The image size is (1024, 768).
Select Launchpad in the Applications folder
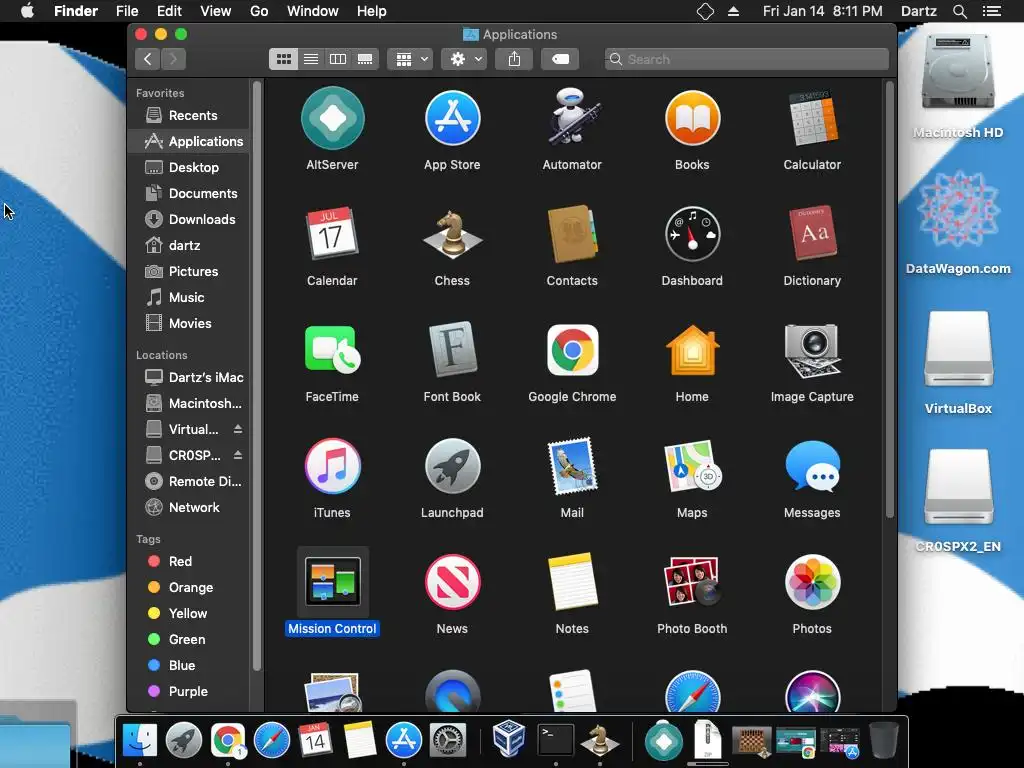coord(452,466)
